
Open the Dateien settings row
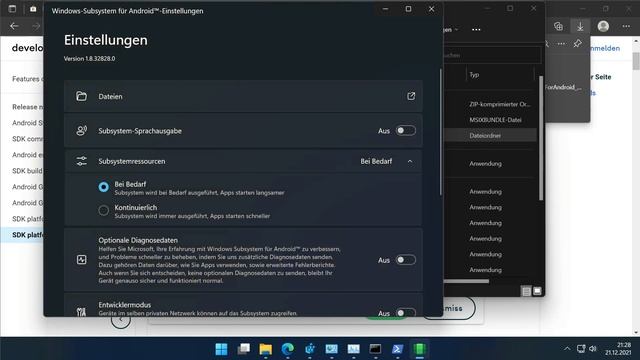(x=243, y=96)
